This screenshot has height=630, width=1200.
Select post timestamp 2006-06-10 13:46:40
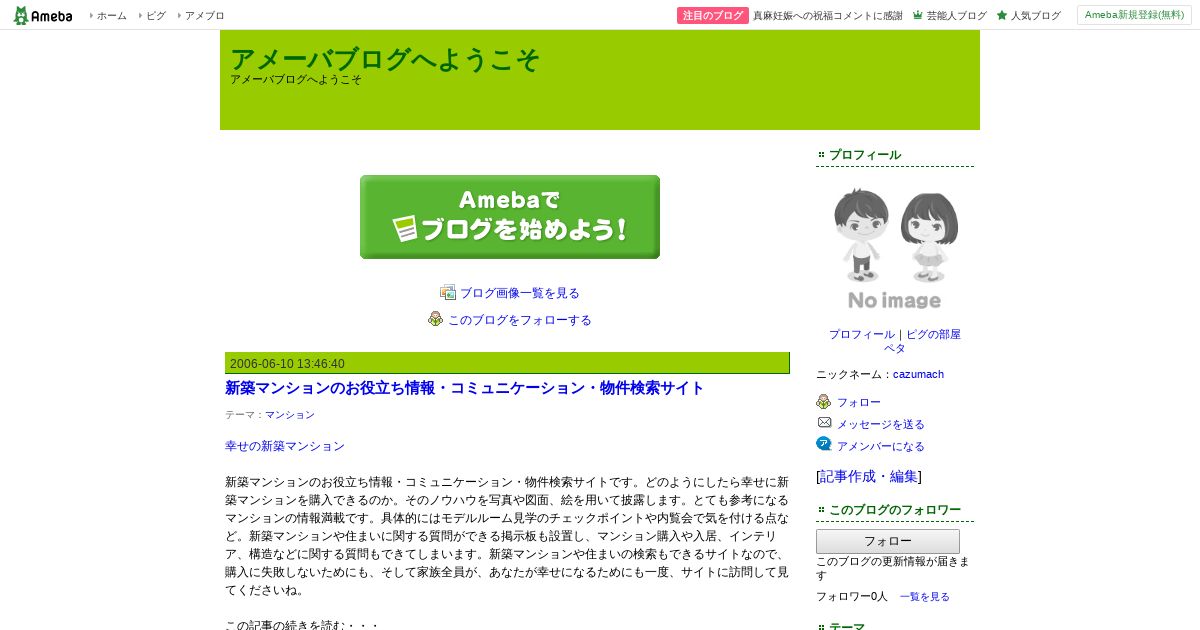point(287,364)
